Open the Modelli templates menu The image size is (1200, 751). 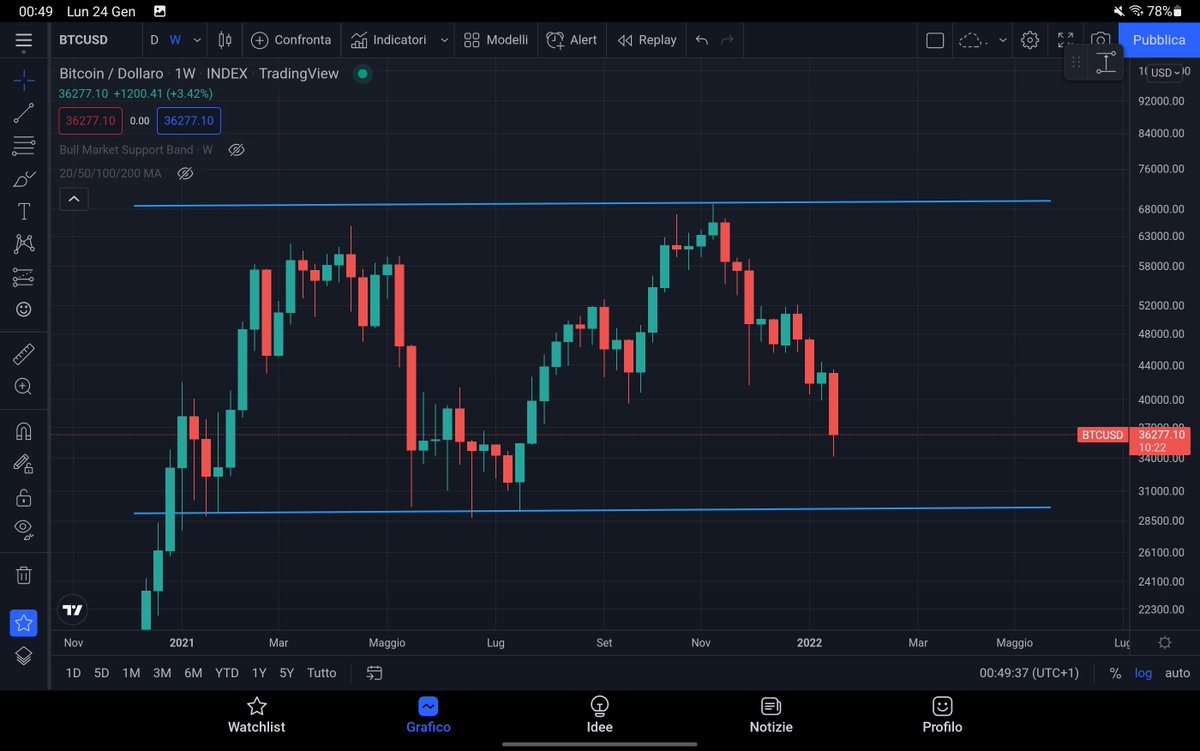pos(496,40)
